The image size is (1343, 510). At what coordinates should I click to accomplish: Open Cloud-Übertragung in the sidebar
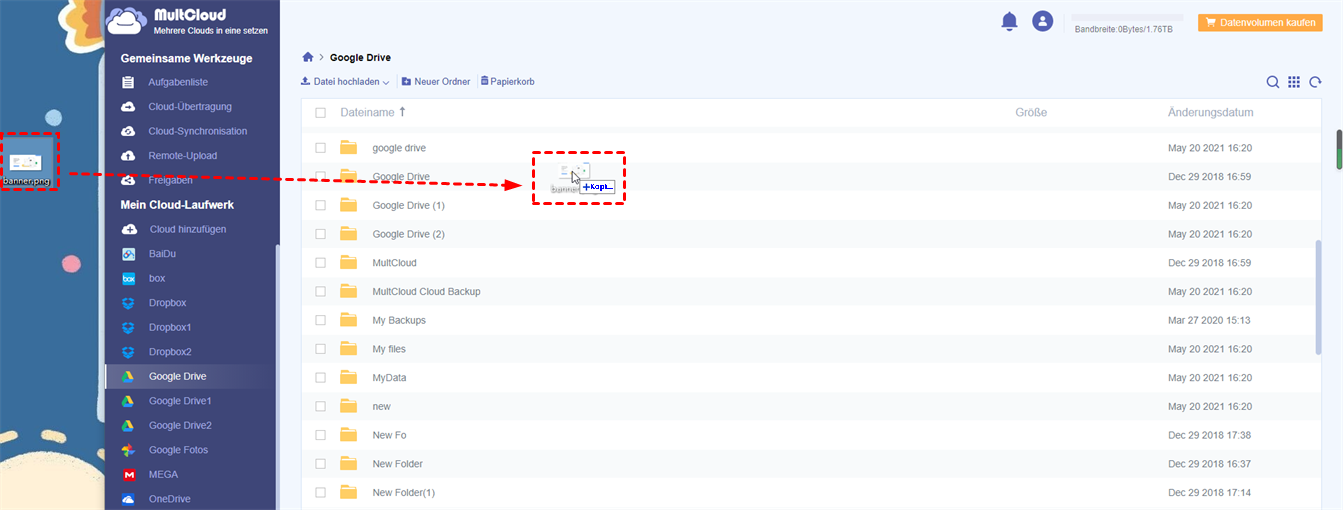[190, 106]
